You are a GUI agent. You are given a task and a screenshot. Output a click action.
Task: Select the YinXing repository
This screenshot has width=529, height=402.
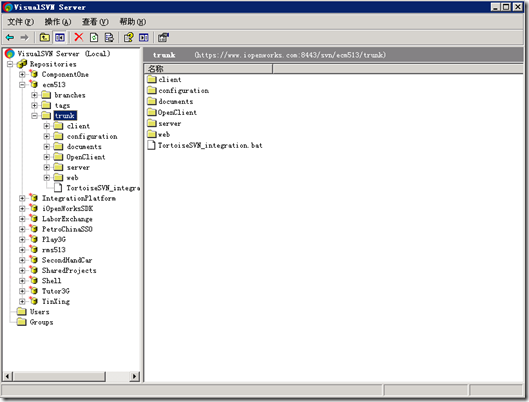tap(56, 302)
